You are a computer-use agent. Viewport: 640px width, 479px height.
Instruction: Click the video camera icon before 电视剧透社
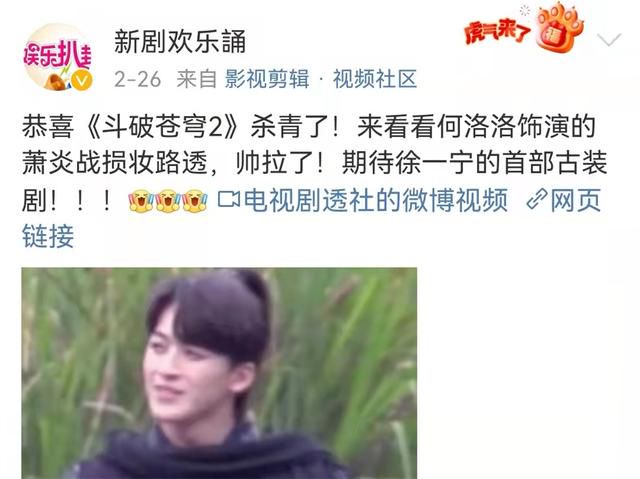229,200
